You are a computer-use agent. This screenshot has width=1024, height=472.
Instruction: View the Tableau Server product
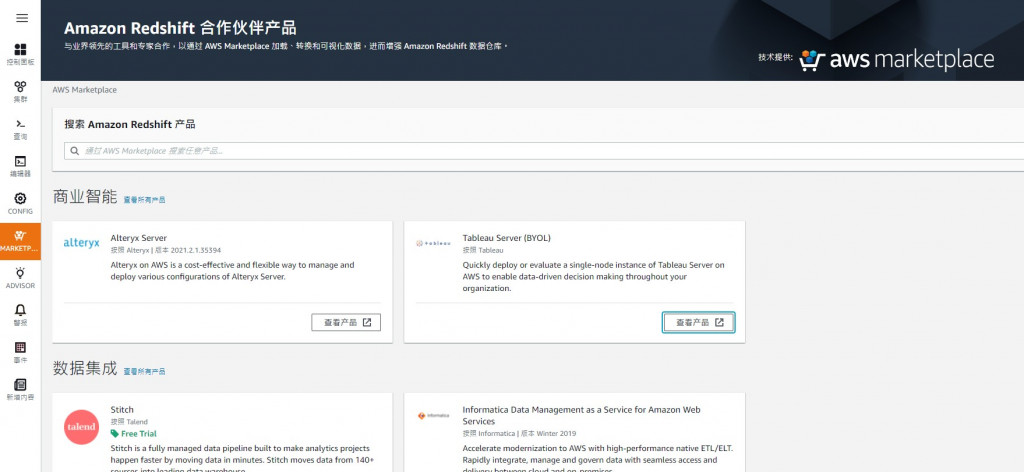click(x=699, y=323)
